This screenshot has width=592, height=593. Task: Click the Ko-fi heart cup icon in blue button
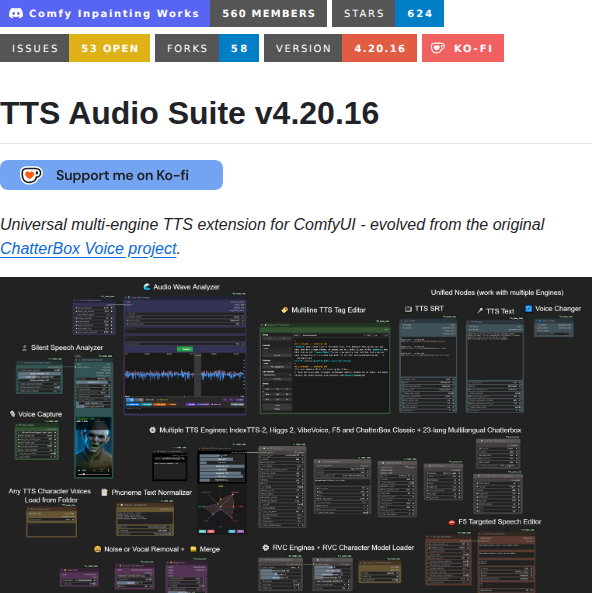pyautogui.click(x=31, y=175)
